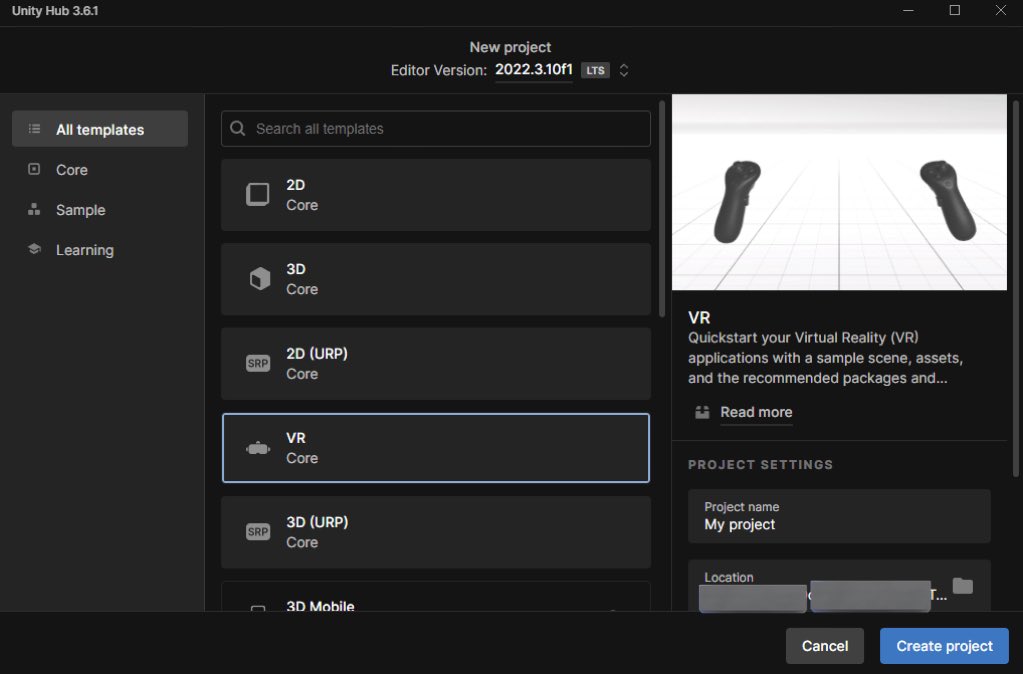1023x674 pixels.
Task: Choose the 3D (URP) template
Action: pos(436,532)
